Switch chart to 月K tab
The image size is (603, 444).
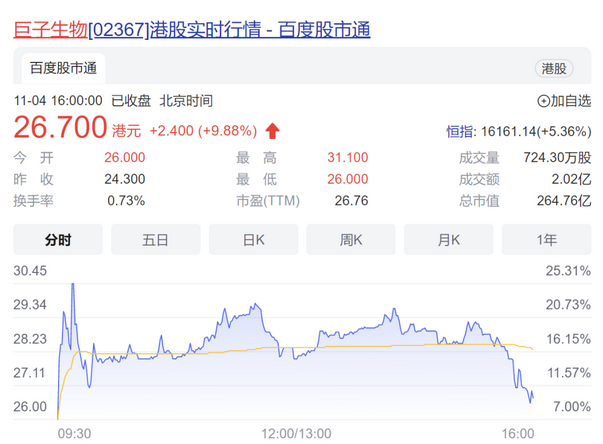coord(448,239)
